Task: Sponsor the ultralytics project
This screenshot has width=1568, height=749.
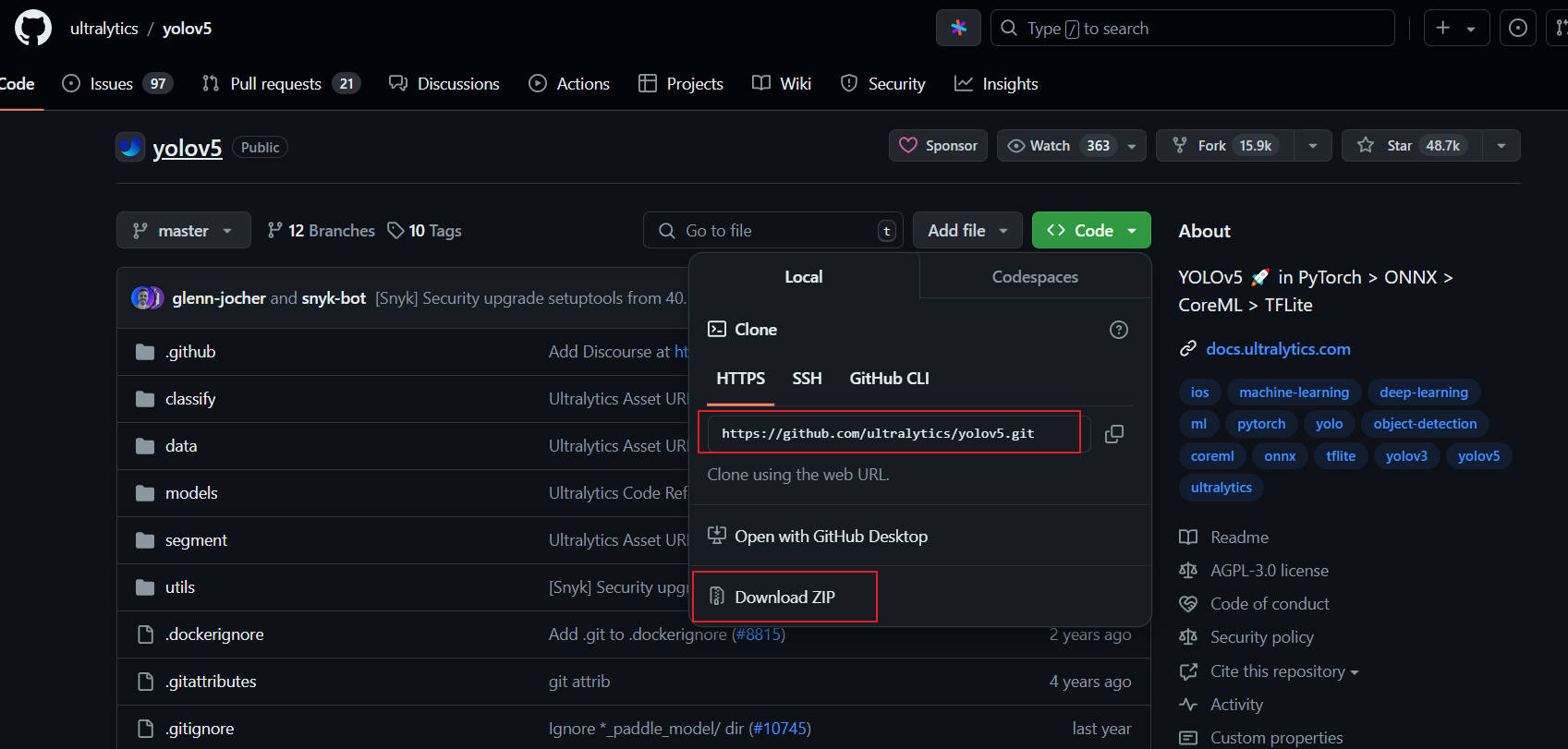Action: [x=939, y=146]
